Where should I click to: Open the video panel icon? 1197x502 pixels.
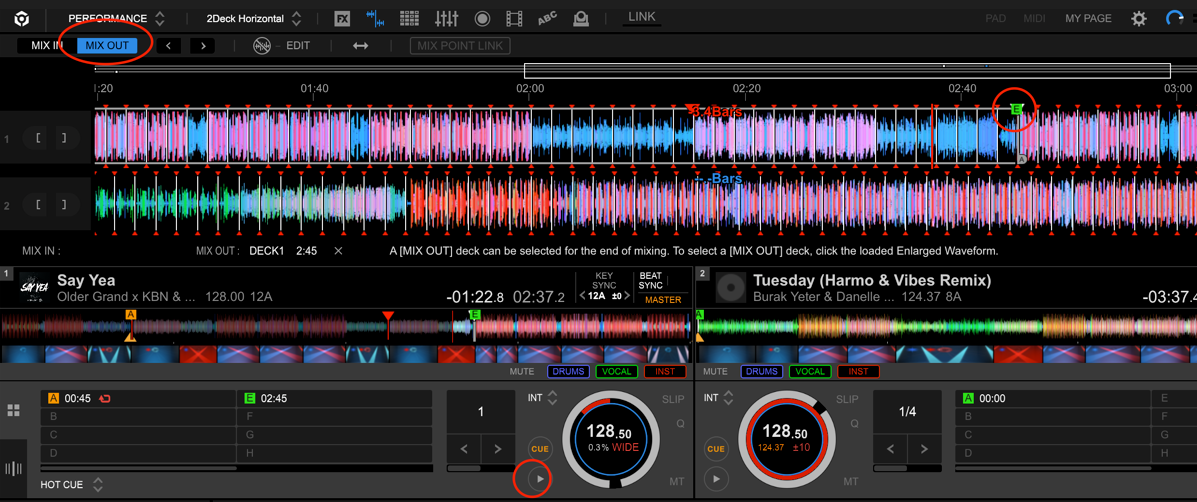point(514,18)
